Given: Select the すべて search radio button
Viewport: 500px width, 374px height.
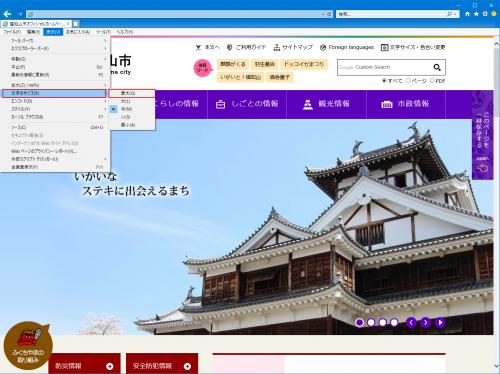Looking at the screenshot, I should tap(384, 81).
